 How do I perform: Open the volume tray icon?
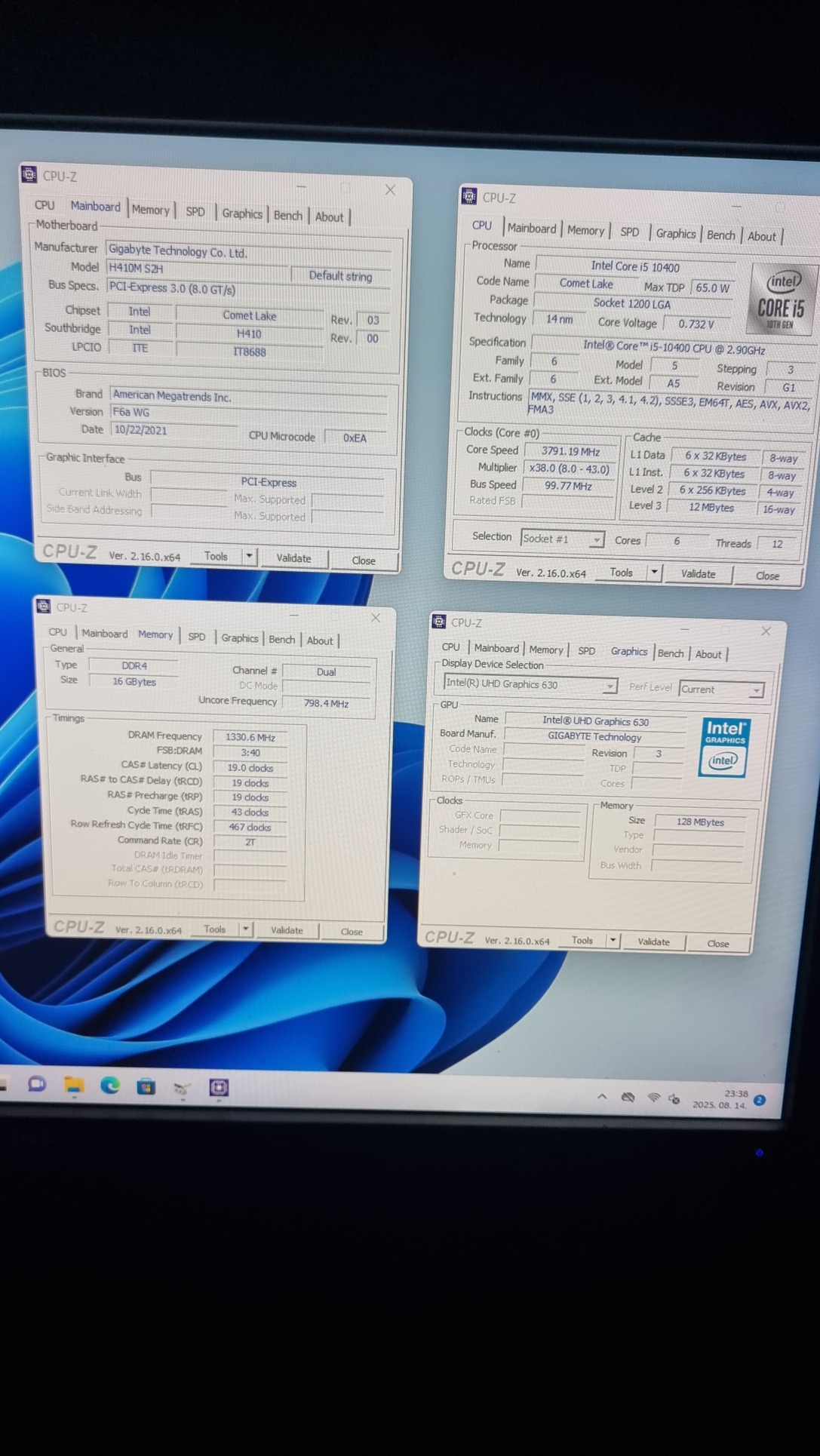674,1098
